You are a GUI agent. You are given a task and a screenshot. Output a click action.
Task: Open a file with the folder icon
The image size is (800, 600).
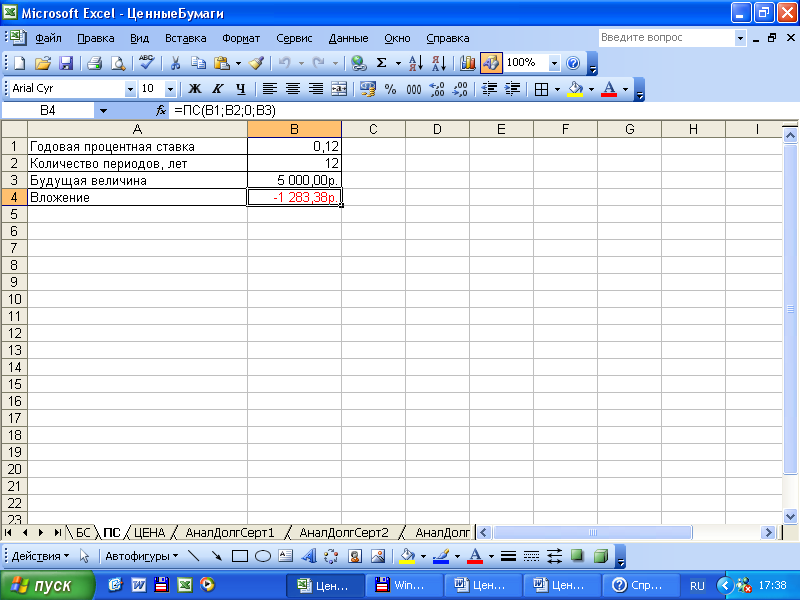coord(43,63)
